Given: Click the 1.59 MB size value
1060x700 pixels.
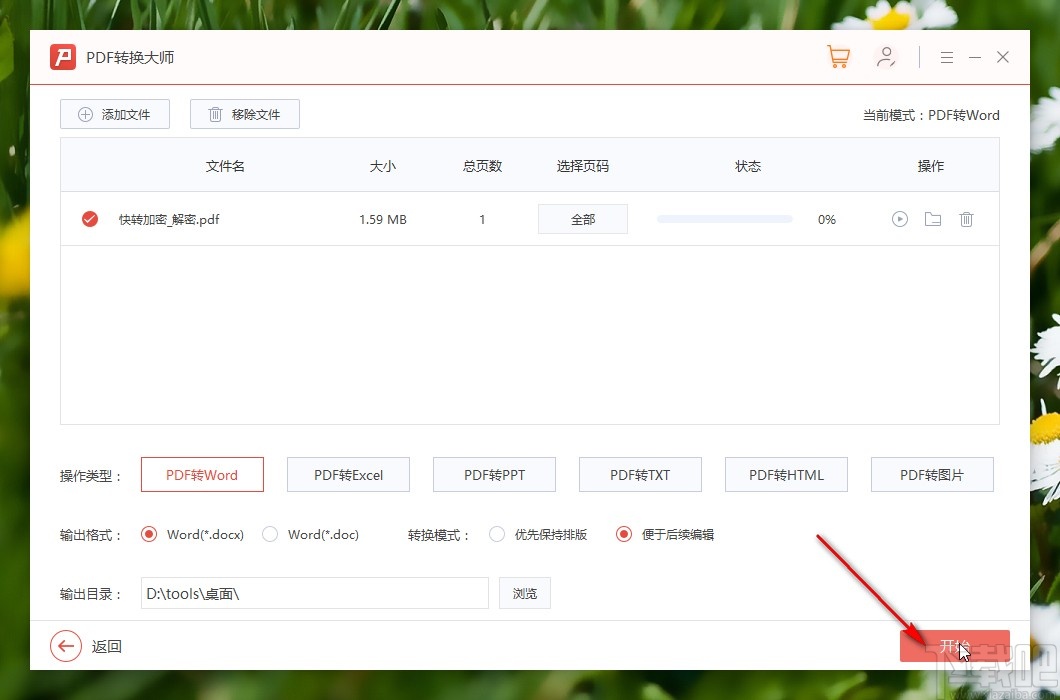Looking at the screenshot, I should 383,219.
